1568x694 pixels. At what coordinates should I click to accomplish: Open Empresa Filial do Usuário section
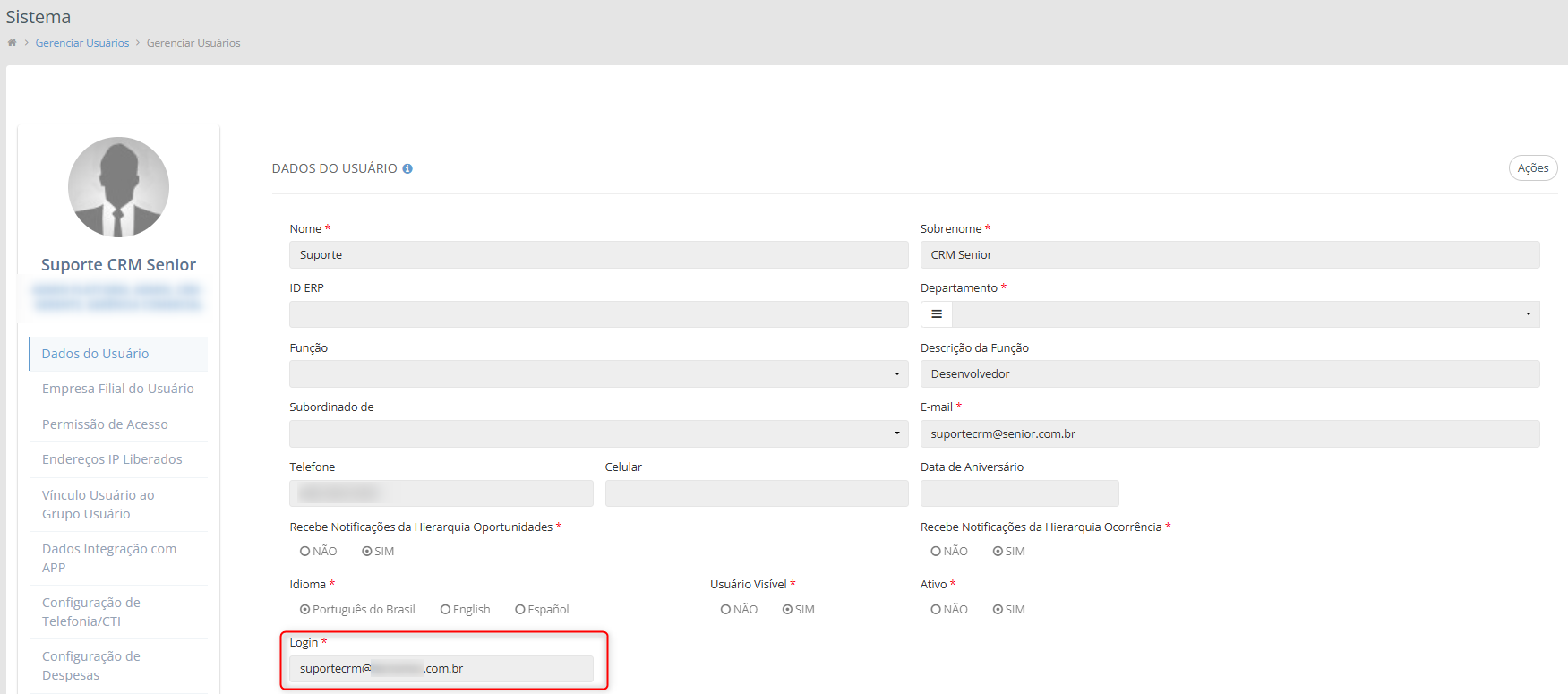pos(118,389)
